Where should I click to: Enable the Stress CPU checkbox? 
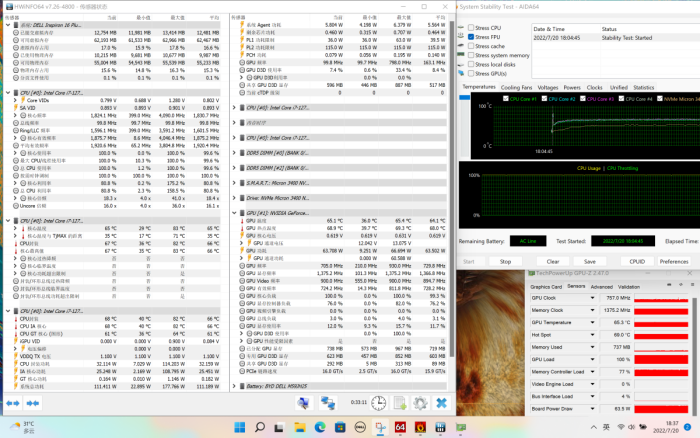471,28
